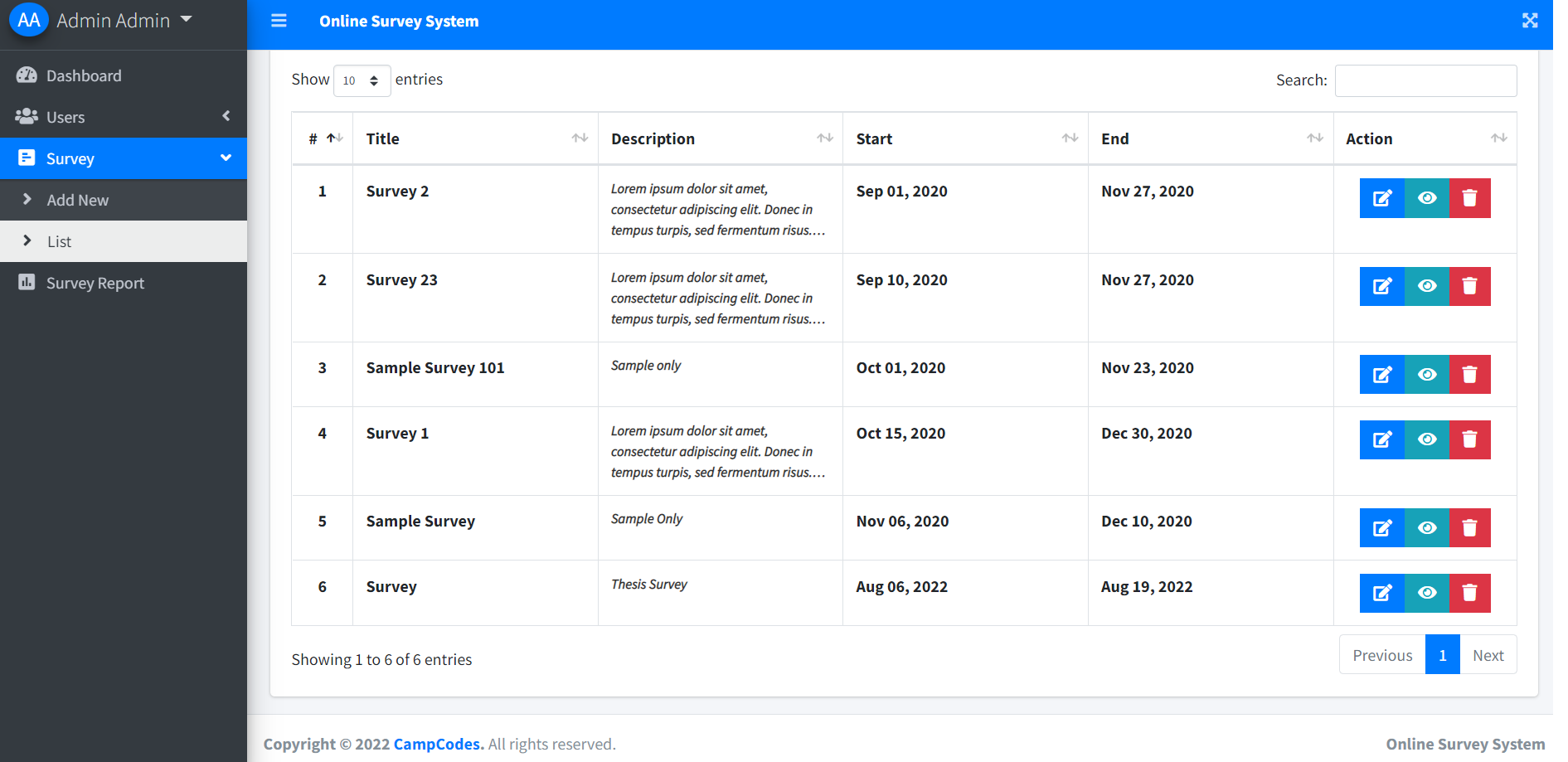Delete the Survey 1 row
The width and height of the screenshot is (1568, 762).
pyautogui.click(x=1469, y=439)
